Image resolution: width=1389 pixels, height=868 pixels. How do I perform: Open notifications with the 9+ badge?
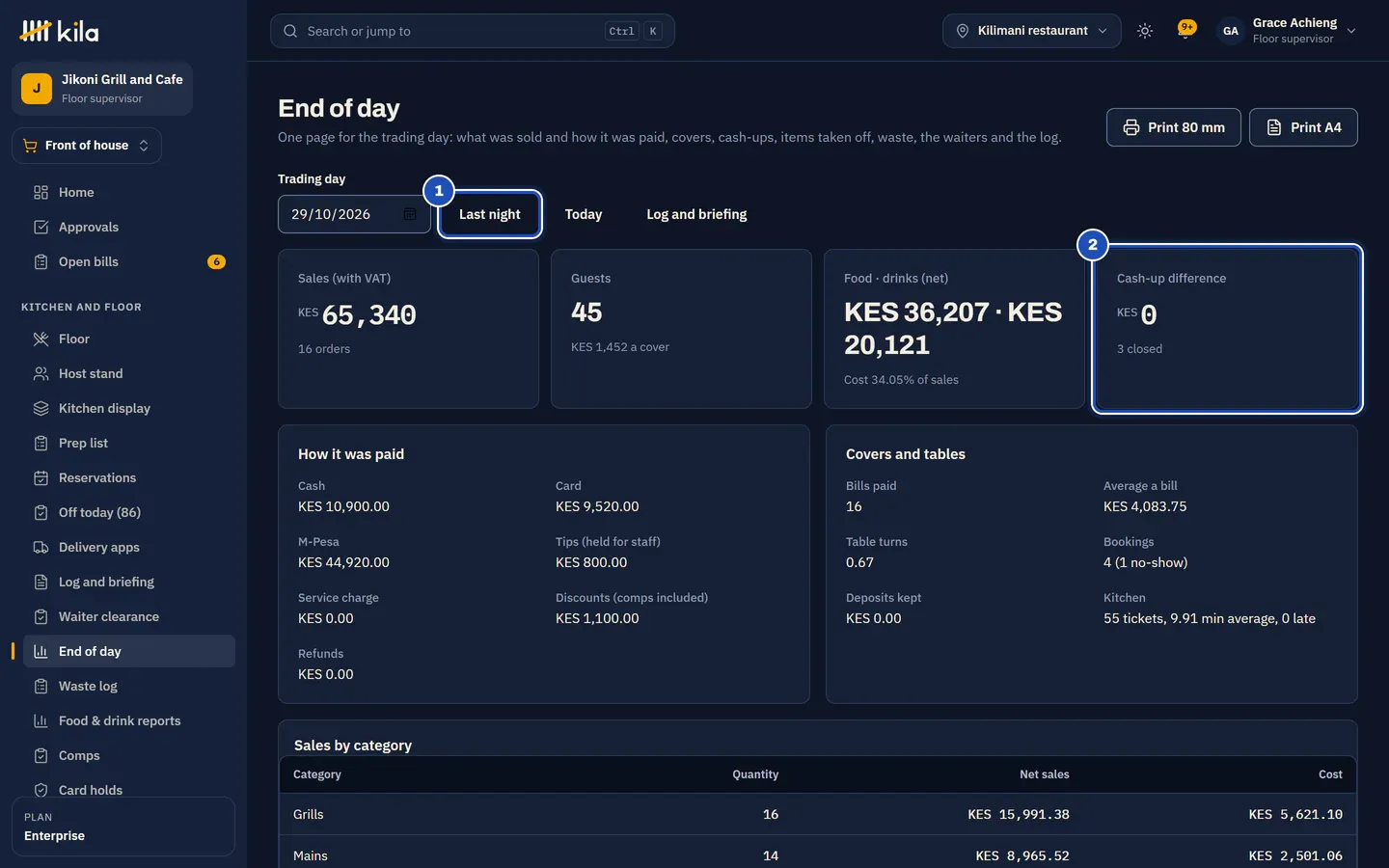pyautogui.click(x=1186, y=30)
